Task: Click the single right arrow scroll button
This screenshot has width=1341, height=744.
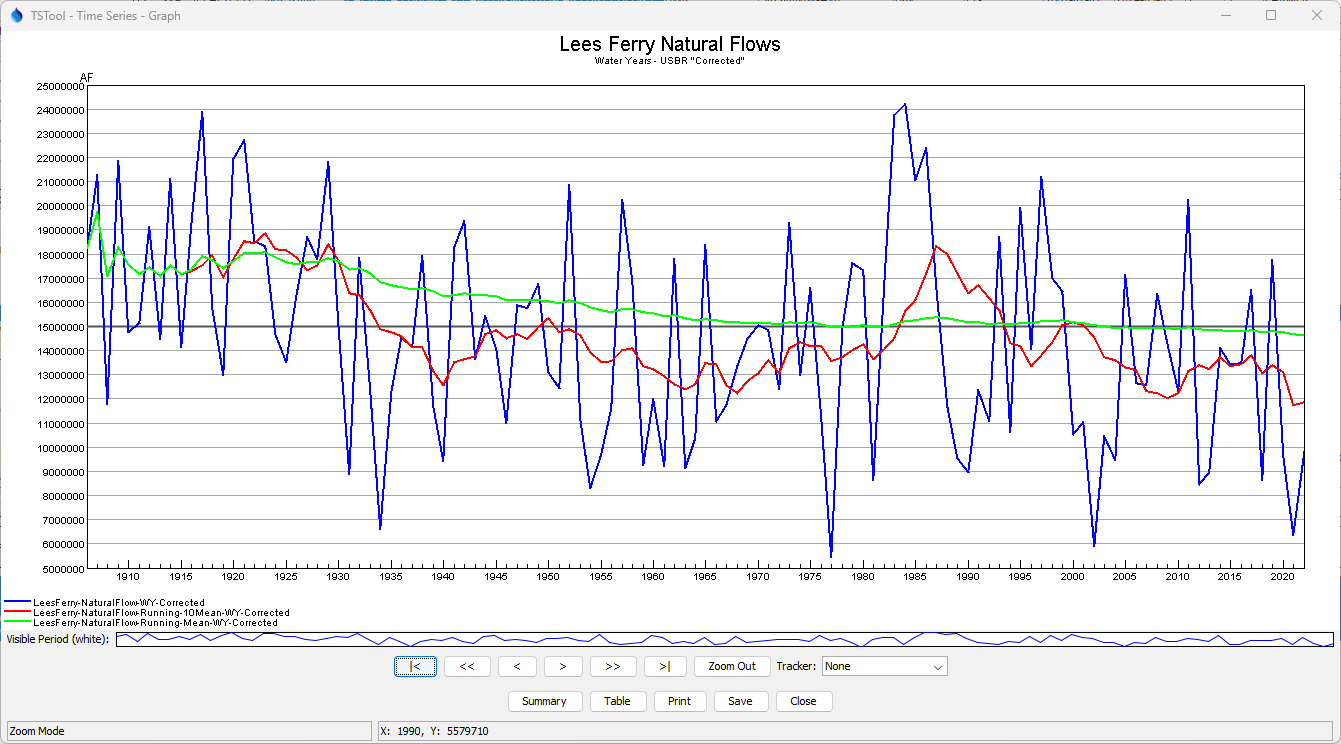Action: tap(563, 666)
